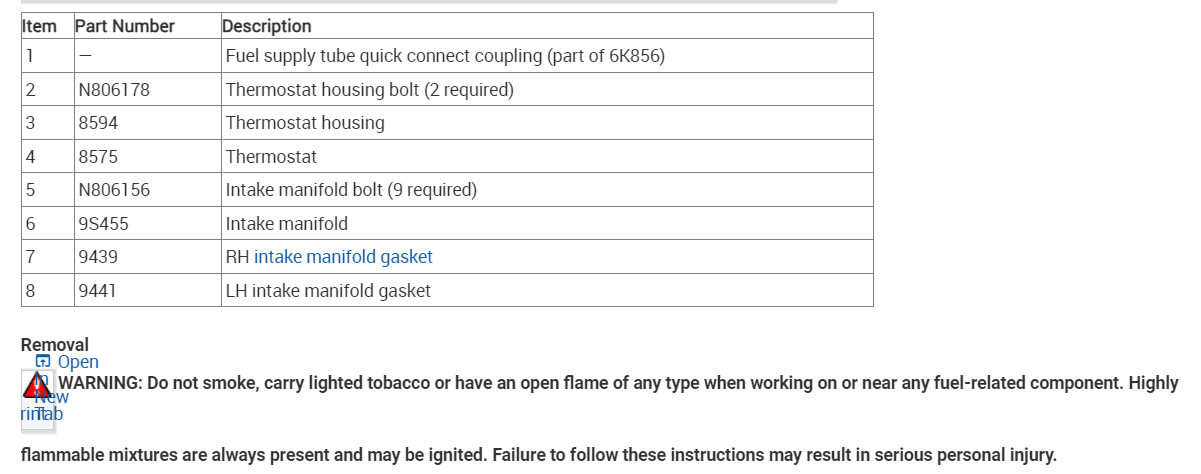Click the Fuel supply tube quick connect description
Image resolution: width=1201 pixels, height=474 pixels.
point(445,56)
